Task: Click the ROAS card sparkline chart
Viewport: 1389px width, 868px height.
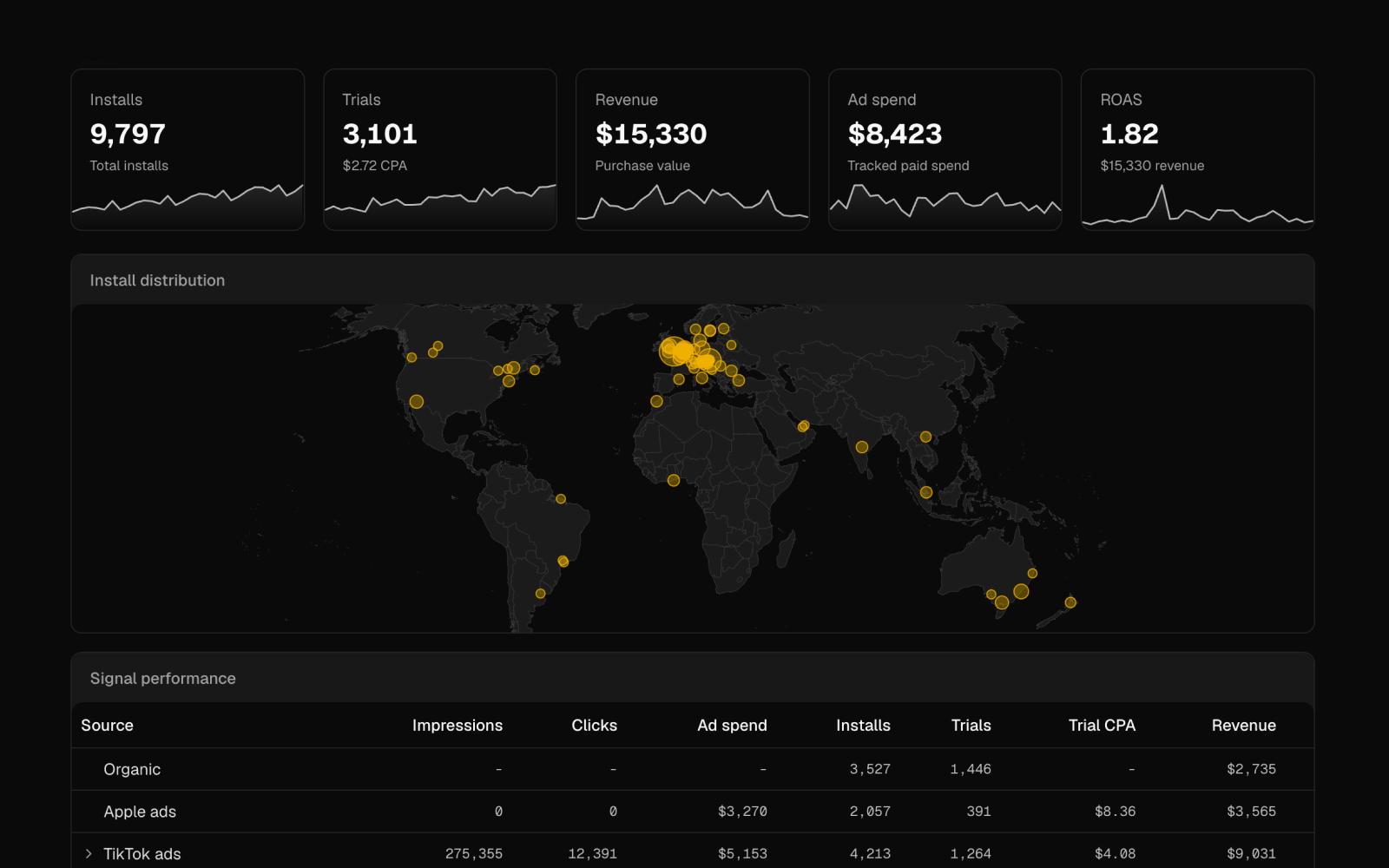Action: pos(1197,207)
